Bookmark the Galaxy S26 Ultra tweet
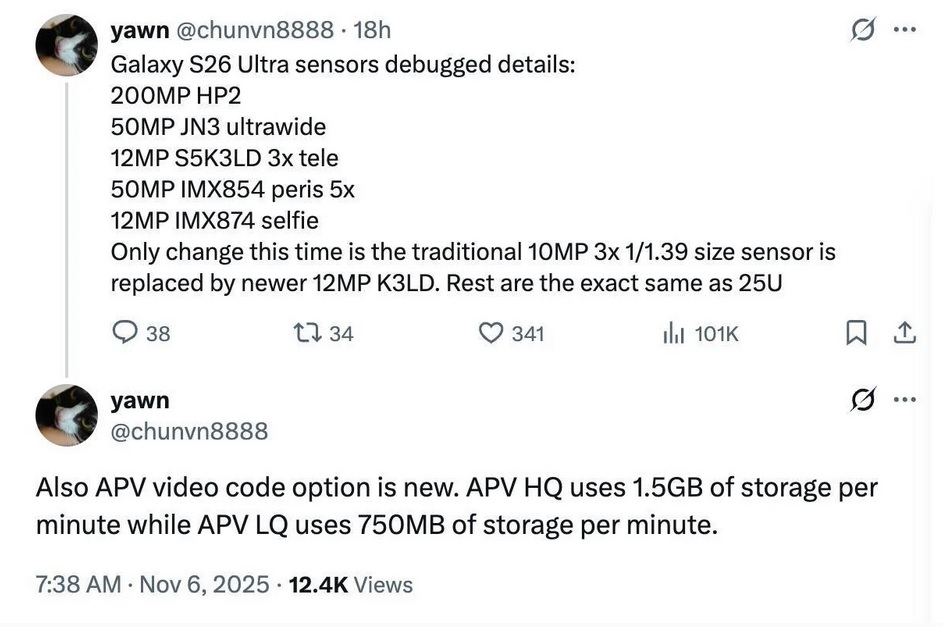The width and height of the screenshot is (943, 627). 856,333
